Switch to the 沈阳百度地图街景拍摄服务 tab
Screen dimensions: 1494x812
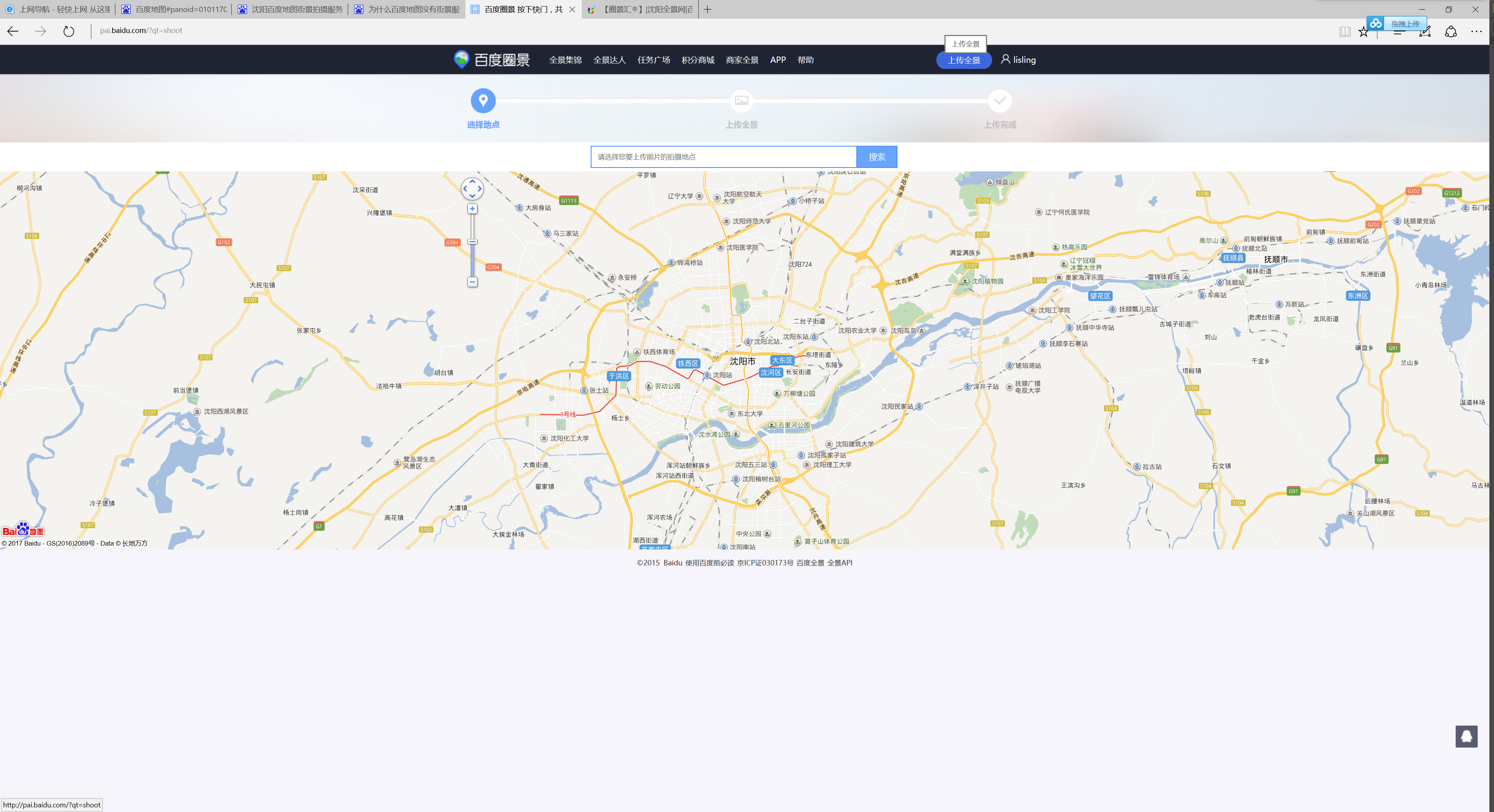[x=290, y=9]
